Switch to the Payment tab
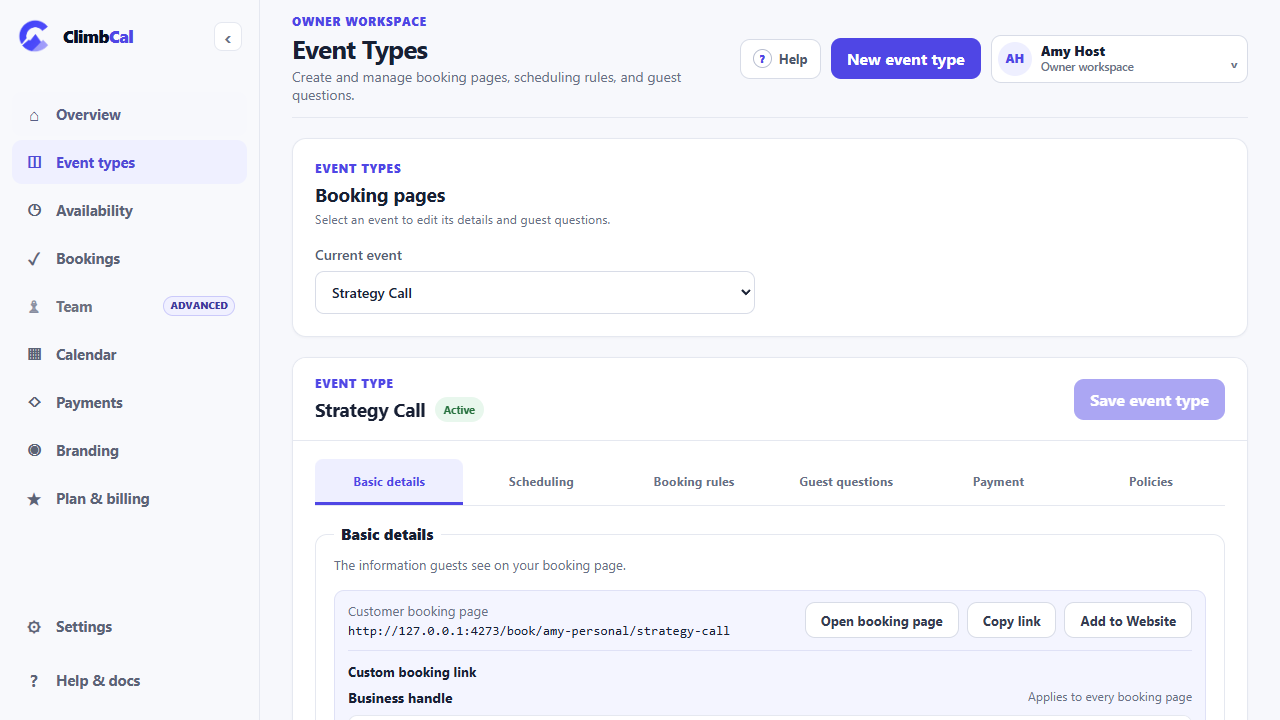1280x720 pixels. (x=998, y=482)
